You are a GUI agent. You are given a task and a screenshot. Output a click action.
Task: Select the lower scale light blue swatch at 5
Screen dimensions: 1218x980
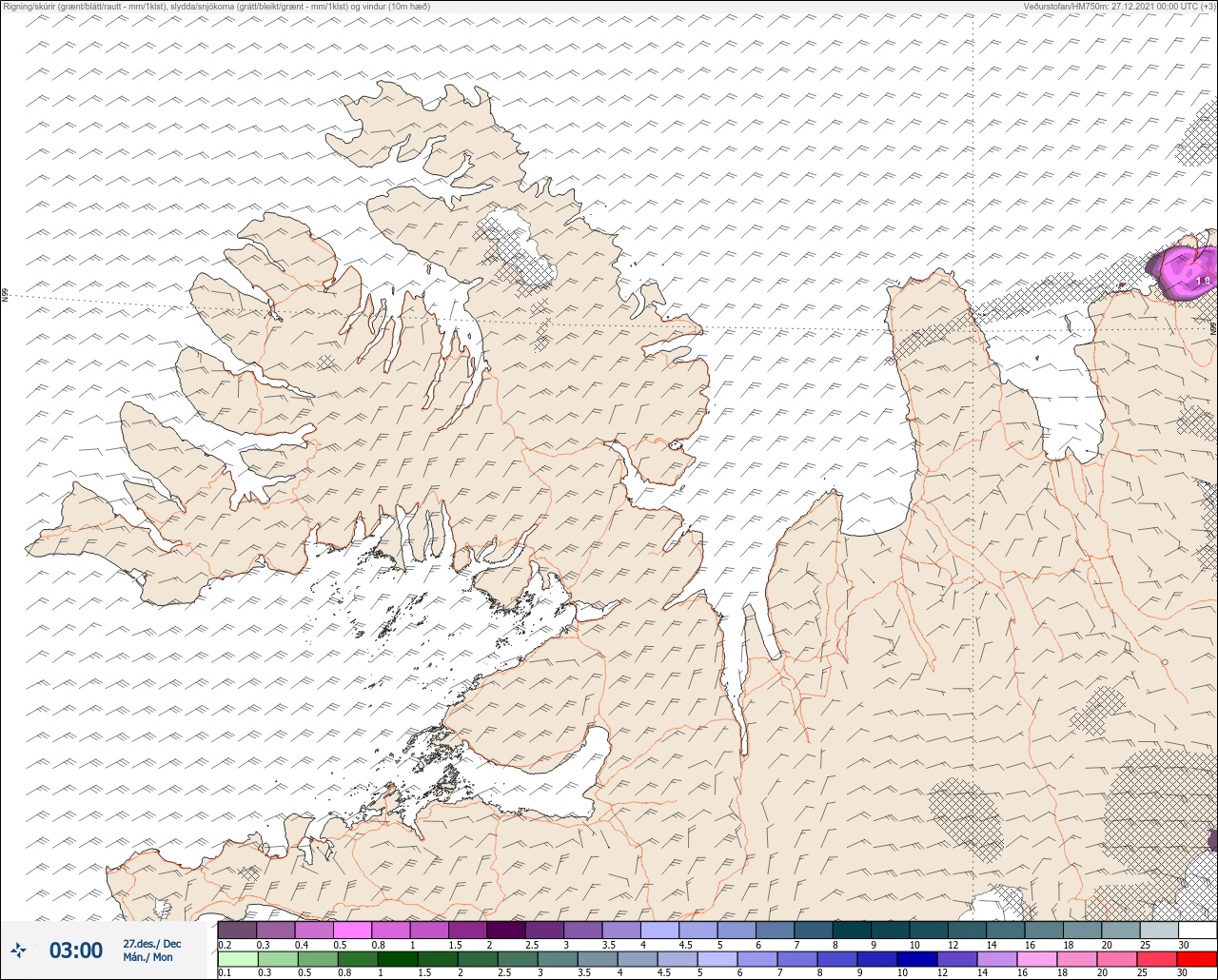[x=717, y=959]
